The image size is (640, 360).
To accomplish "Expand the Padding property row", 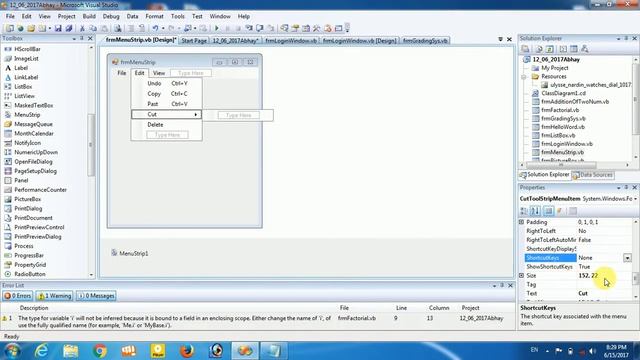I will 521,222.
